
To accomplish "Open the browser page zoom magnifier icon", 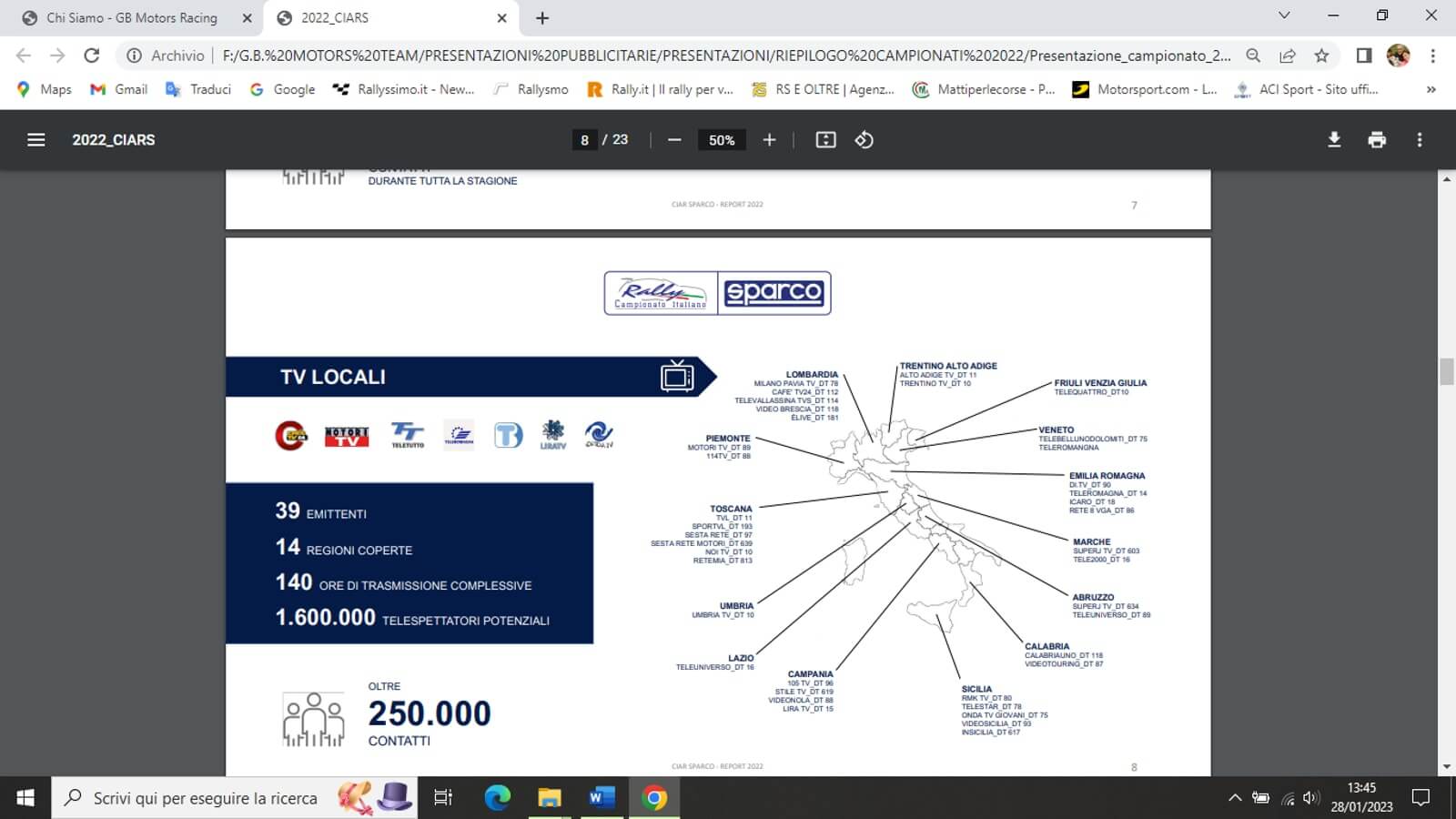I will (1253, 56).
